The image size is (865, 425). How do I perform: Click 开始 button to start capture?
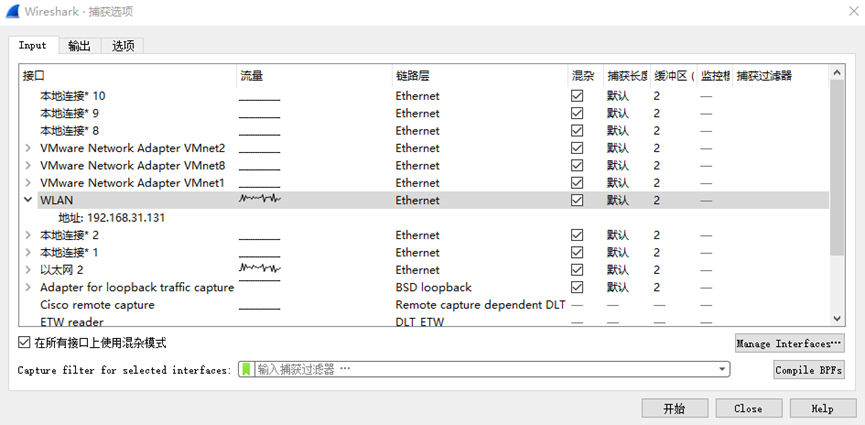[675, 408]
